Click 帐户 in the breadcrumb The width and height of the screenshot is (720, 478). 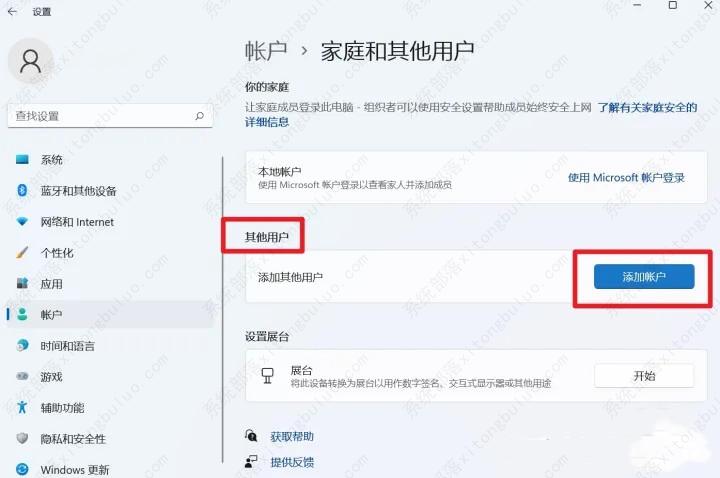[x=266, y=51]
